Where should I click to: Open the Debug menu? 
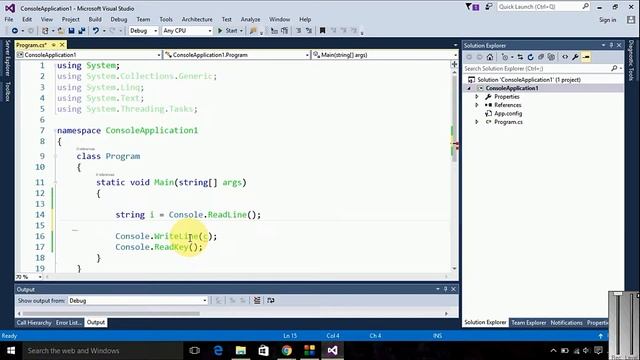[119, 19]
